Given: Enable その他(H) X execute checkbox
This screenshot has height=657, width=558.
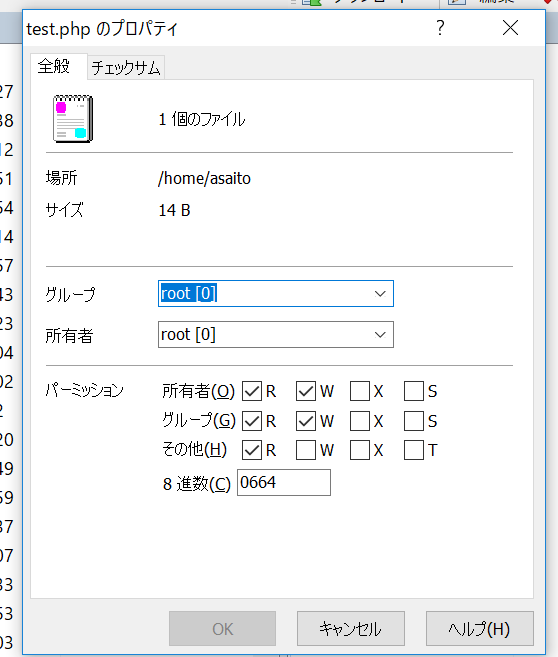Looking at the screenshot, I should click(360, 450).
